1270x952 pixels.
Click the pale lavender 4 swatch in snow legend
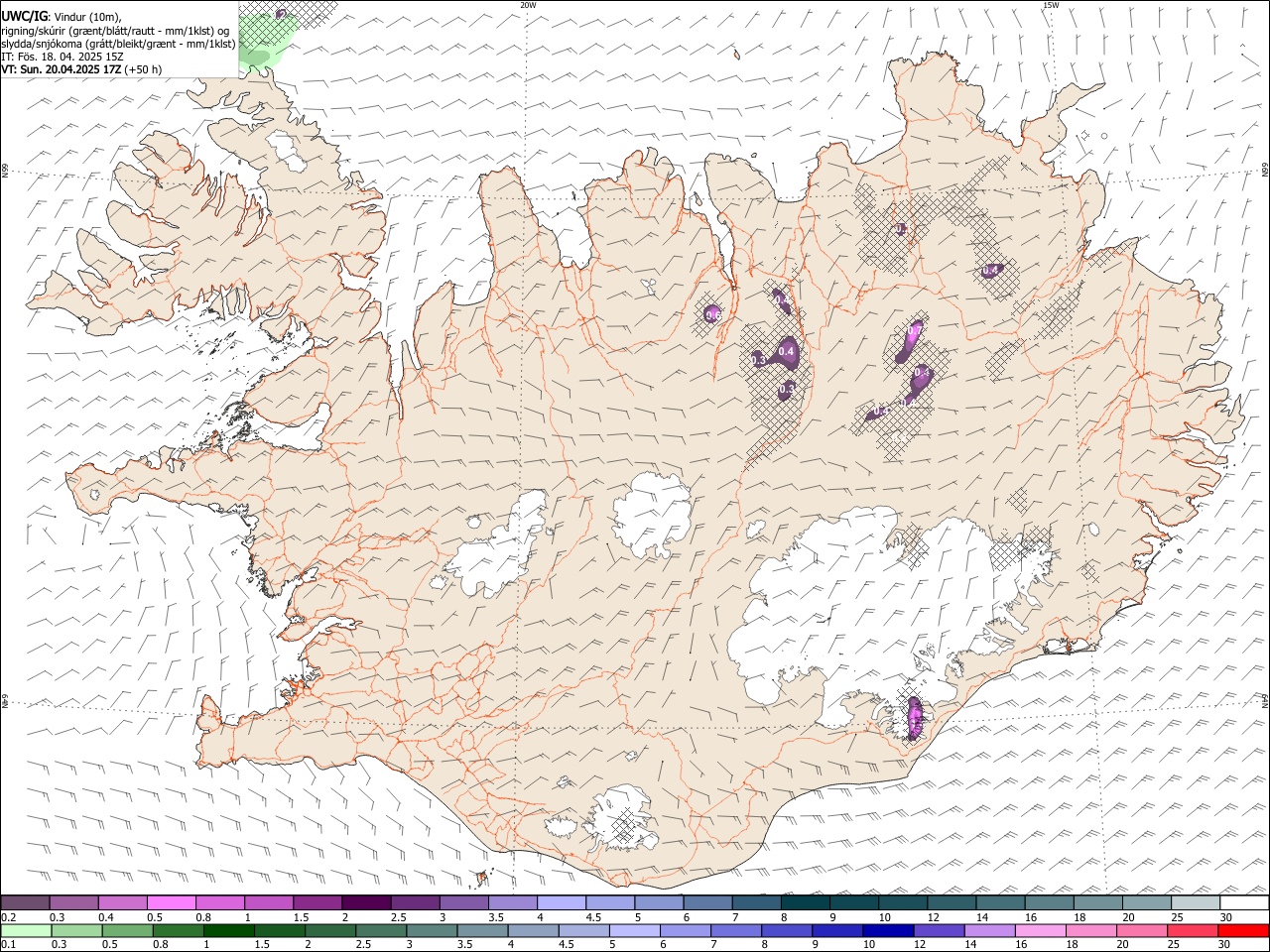click(x=562, y=903)
